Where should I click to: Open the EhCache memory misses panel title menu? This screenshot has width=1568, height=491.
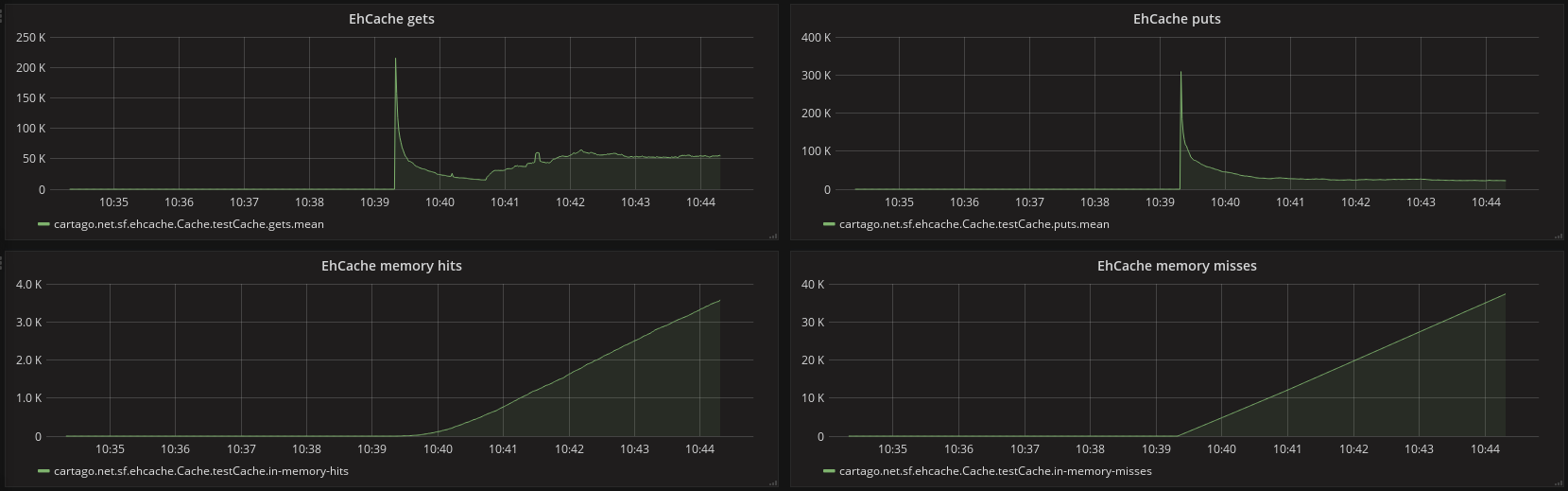(1177, 266)
